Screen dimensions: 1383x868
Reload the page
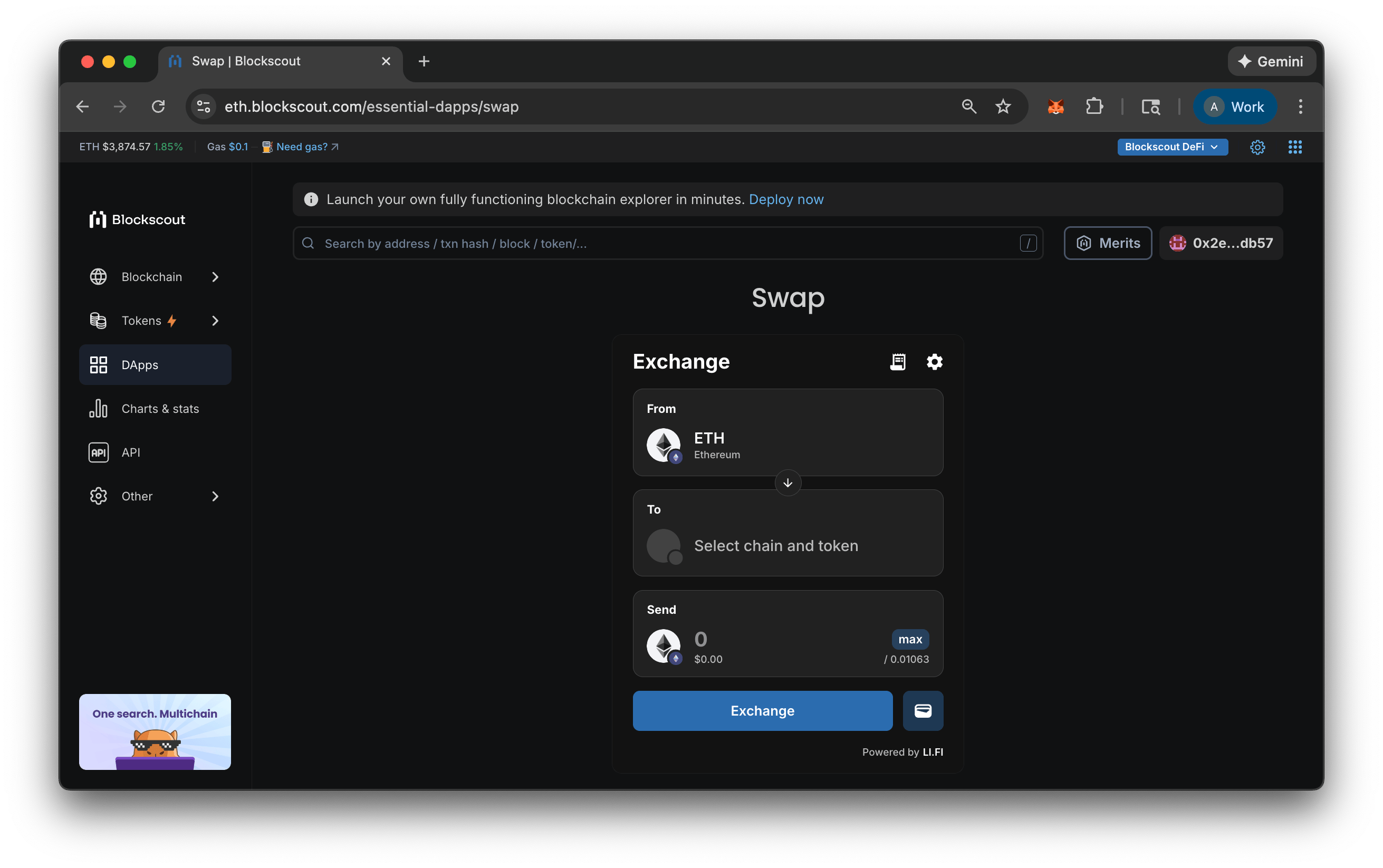[158, 107]
